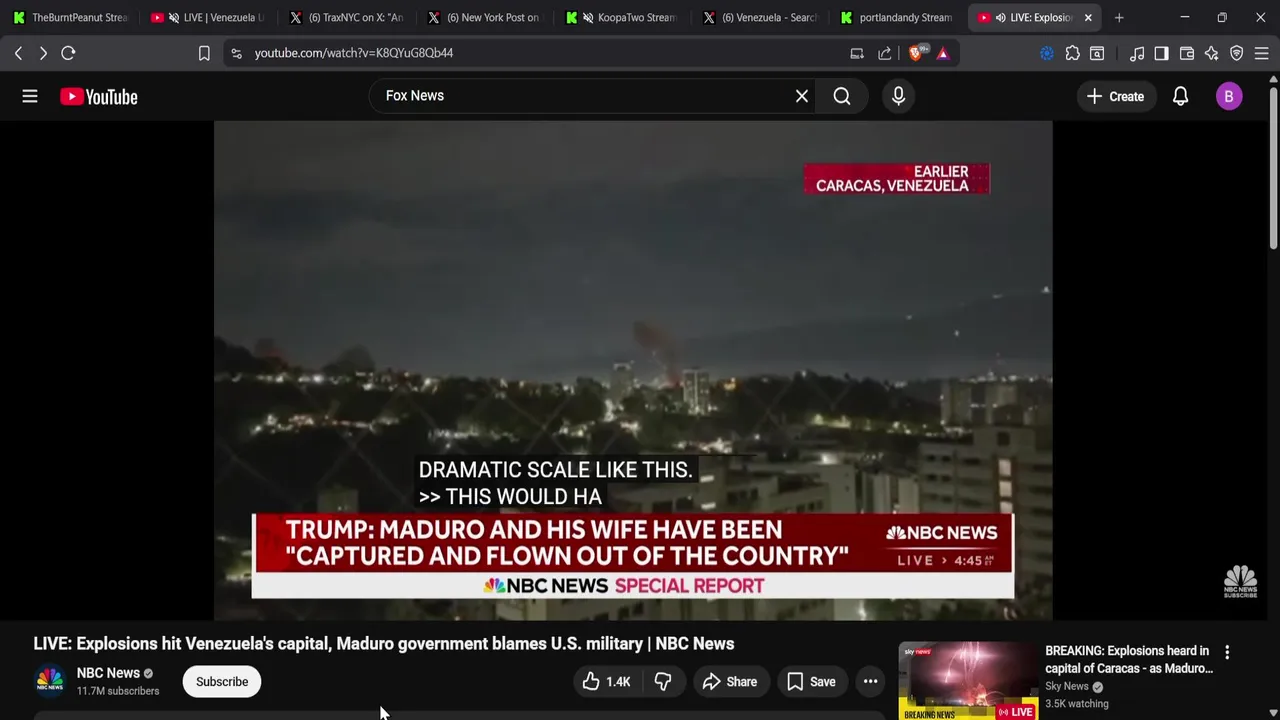
Task: Open Brave main menu button
Action: (1262, 53)
